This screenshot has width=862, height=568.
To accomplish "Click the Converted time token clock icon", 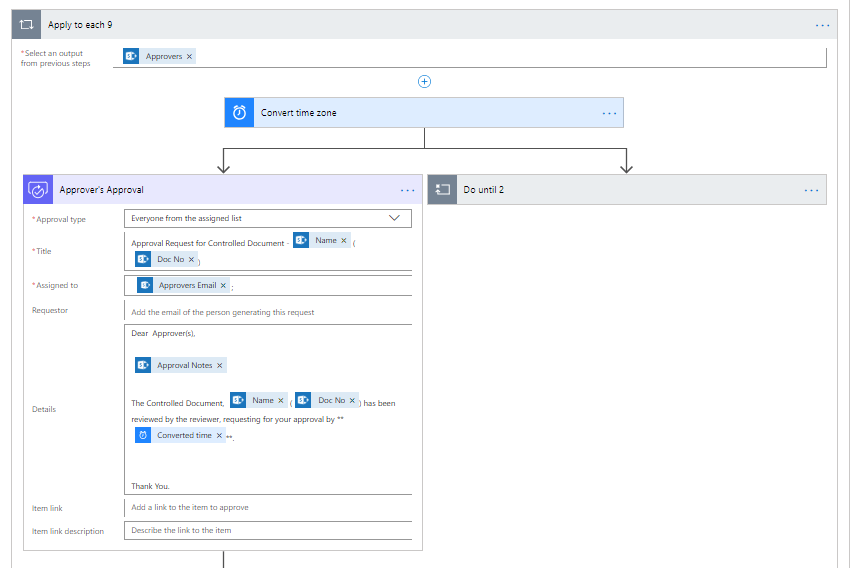I will 143,435.
